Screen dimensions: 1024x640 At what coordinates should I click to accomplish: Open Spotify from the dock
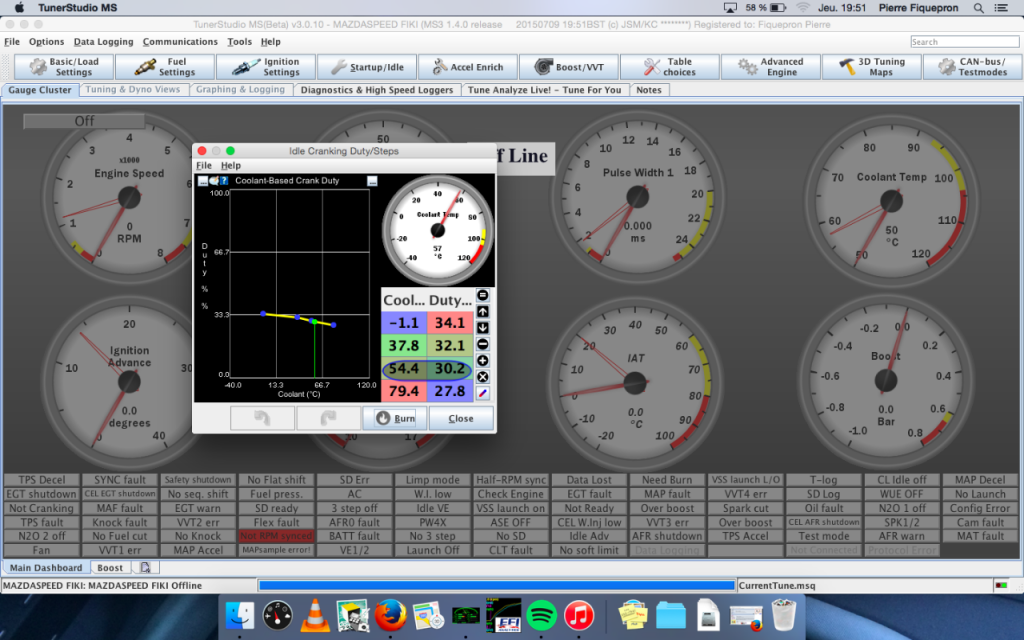coord(541,616)
